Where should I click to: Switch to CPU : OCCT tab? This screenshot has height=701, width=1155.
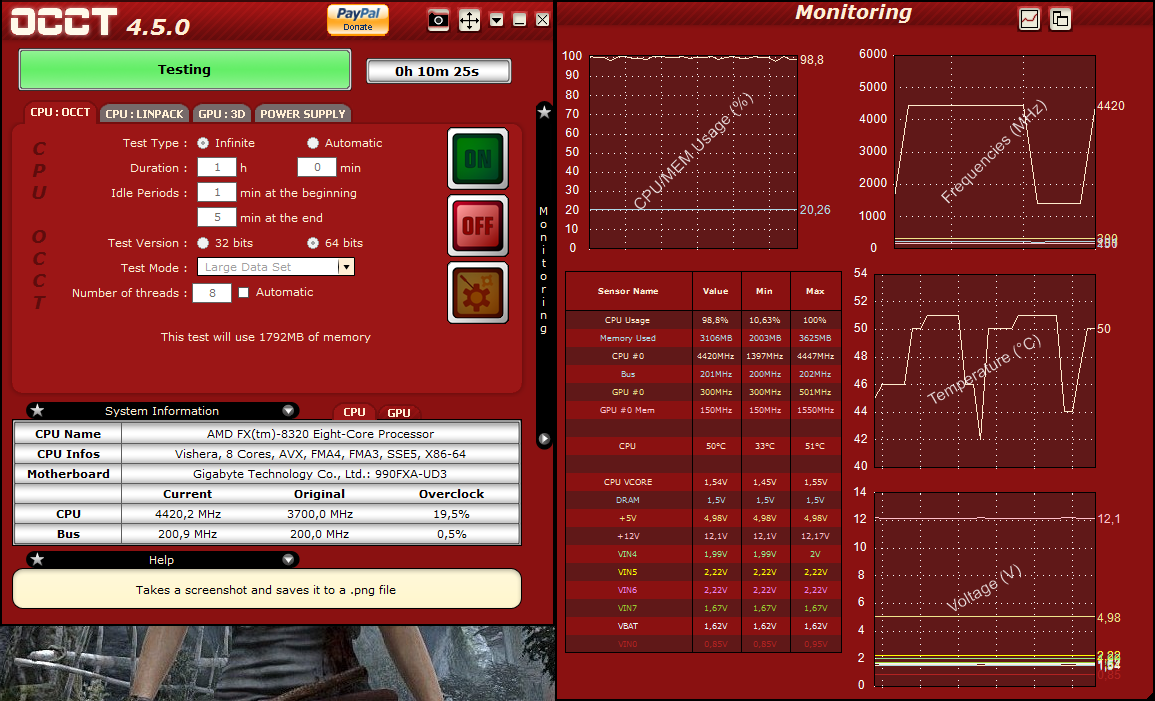click(x=60, y=113)
